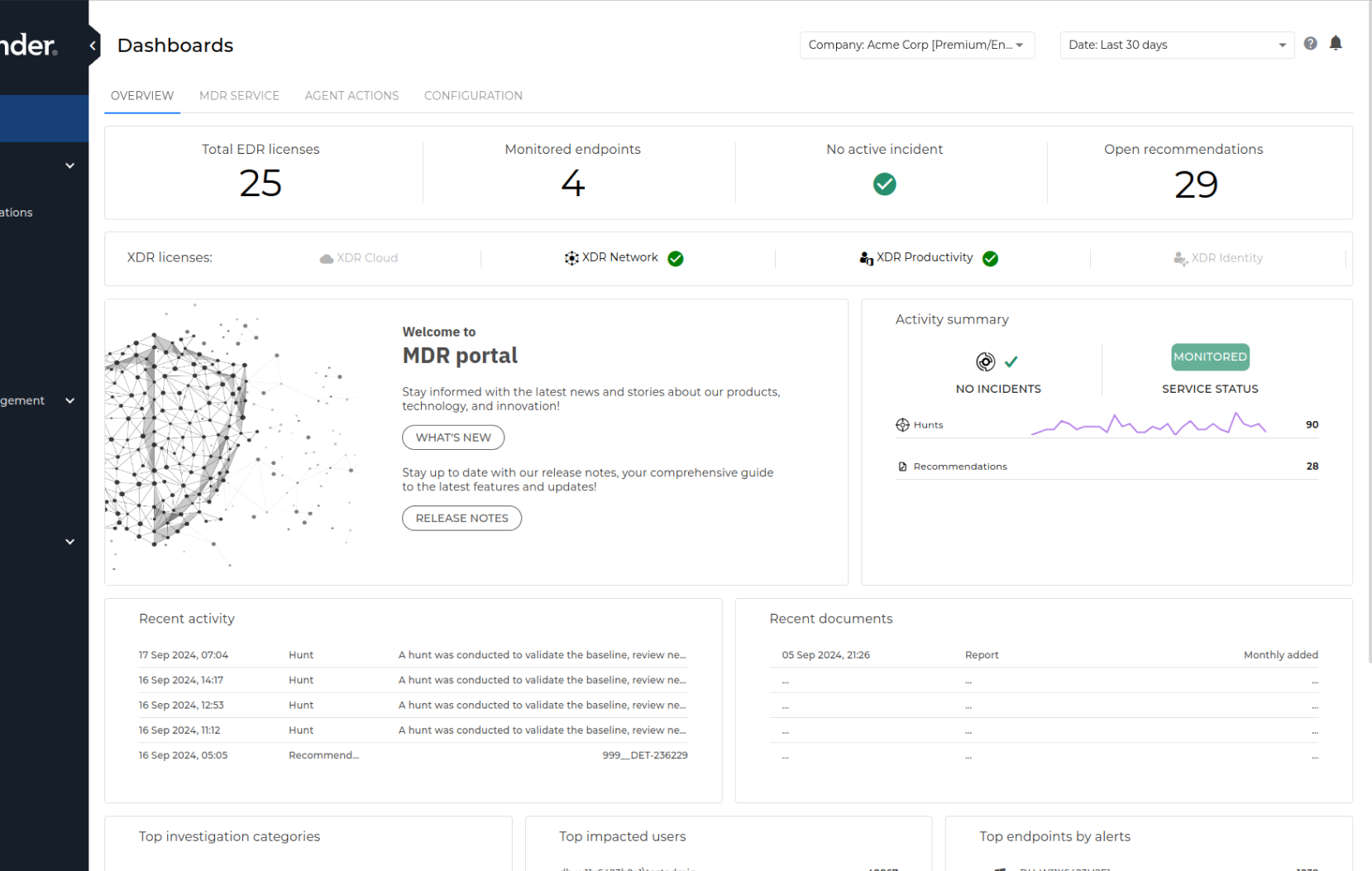Click the XDR Productivity users icon
Screen dimensions: 1372x871
[866, 257]
